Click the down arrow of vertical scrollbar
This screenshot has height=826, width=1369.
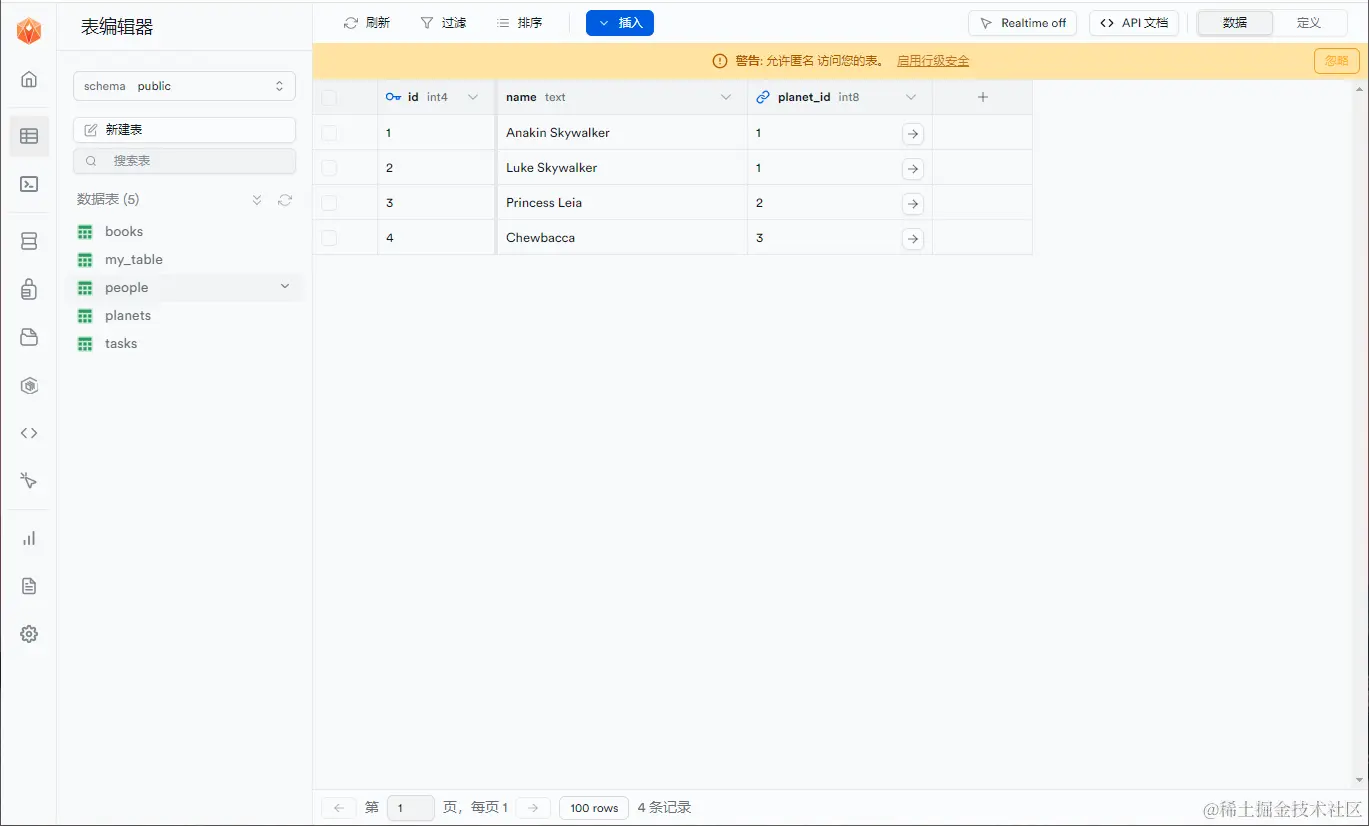click(1361, 780)
